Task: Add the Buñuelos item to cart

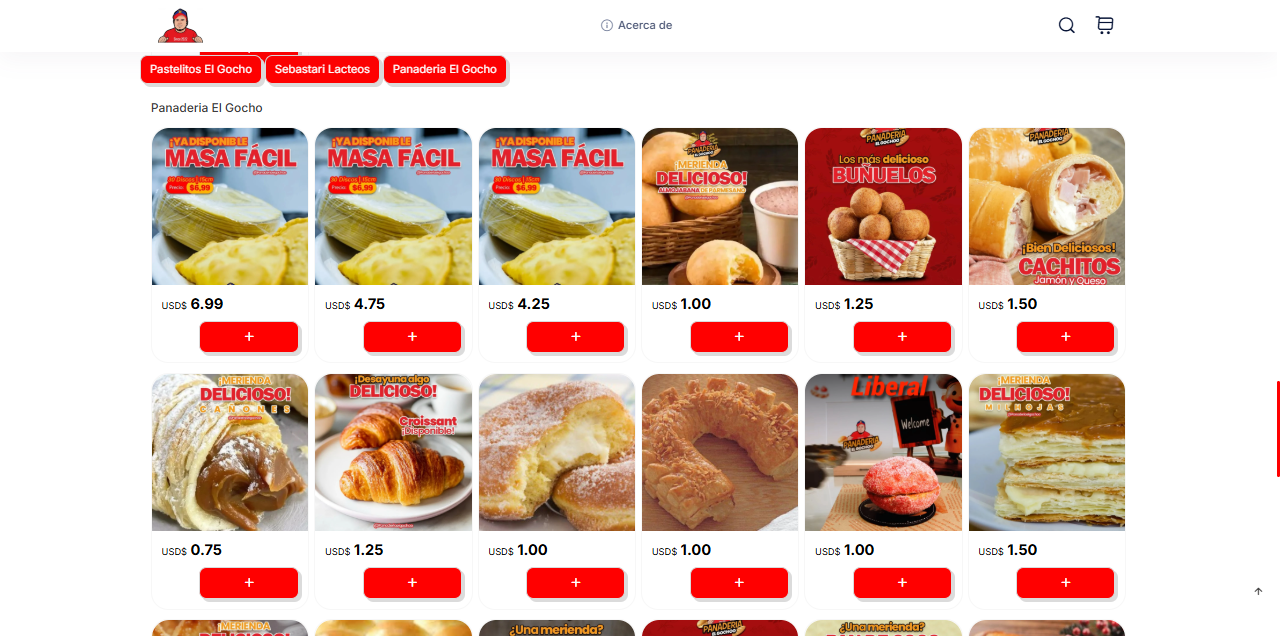Action: pos(902,337)
